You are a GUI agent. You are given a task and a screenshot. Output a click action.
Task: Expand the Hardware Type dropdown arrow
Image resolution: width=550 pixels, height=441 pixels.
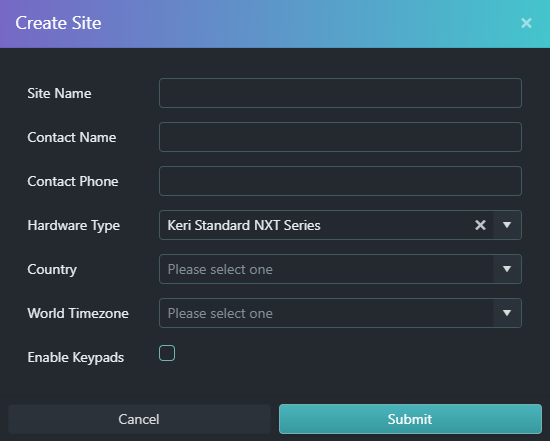tap(507, 225)
